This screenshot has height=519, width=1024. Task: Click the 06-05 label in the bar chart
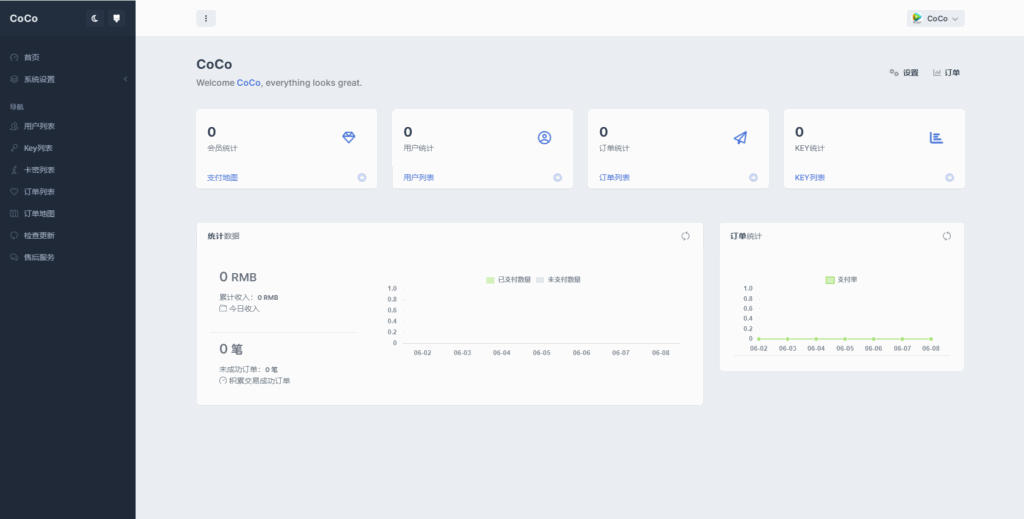[x=541, y=353]
